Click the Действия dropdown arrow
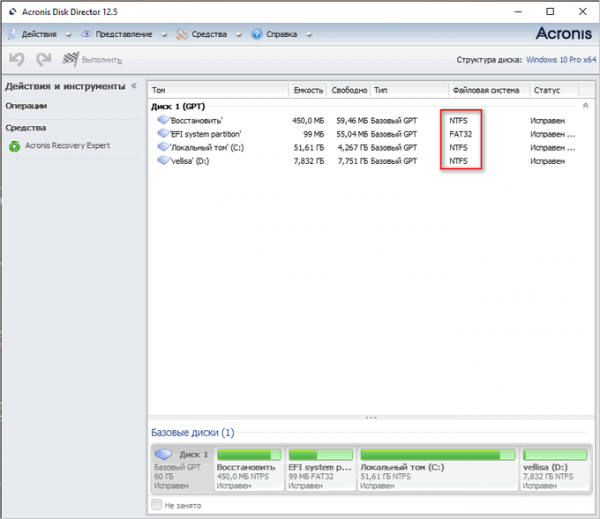This screenshot has height=519, width=600. click(68, 35)
